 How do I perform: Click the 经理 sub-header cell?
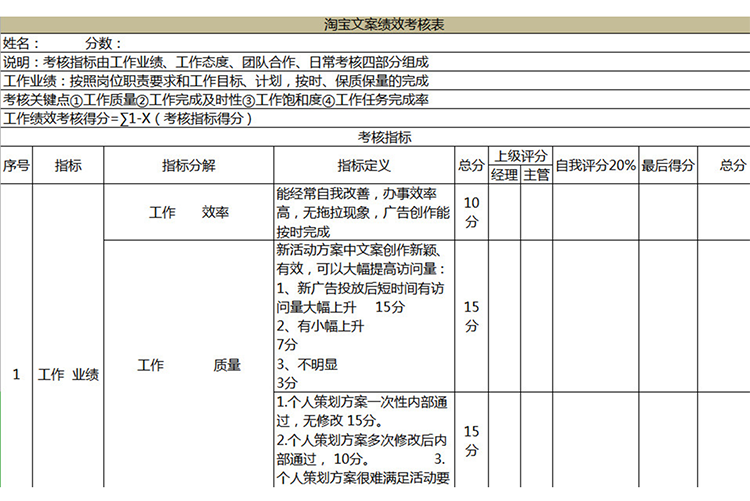click(x=504, y=175)
